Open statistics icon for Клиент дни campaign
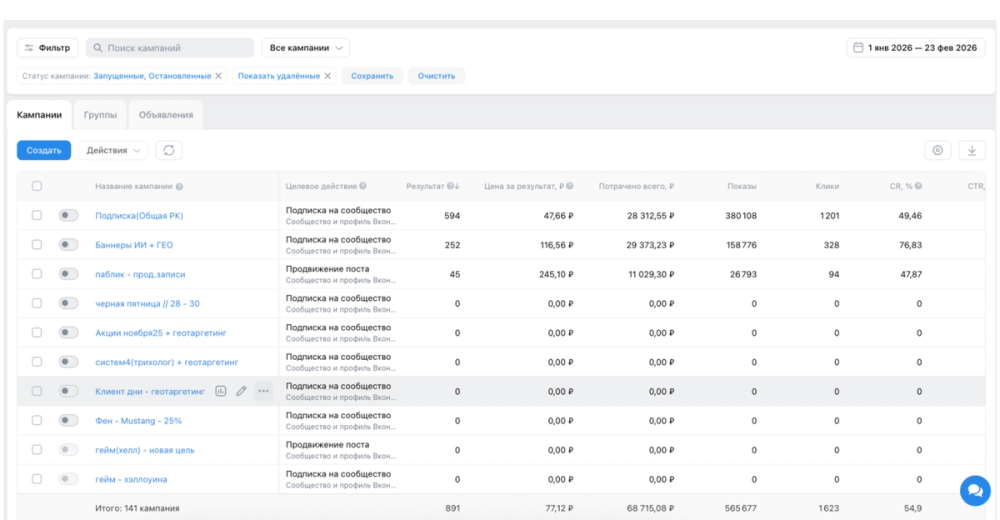This screenshot has height=520, width=1000. (221, 391)
